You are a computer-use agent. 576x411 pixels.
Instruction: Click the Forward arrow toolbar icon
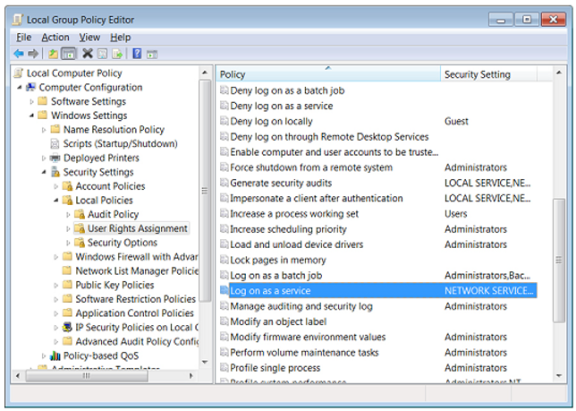(x=33, y=54)
